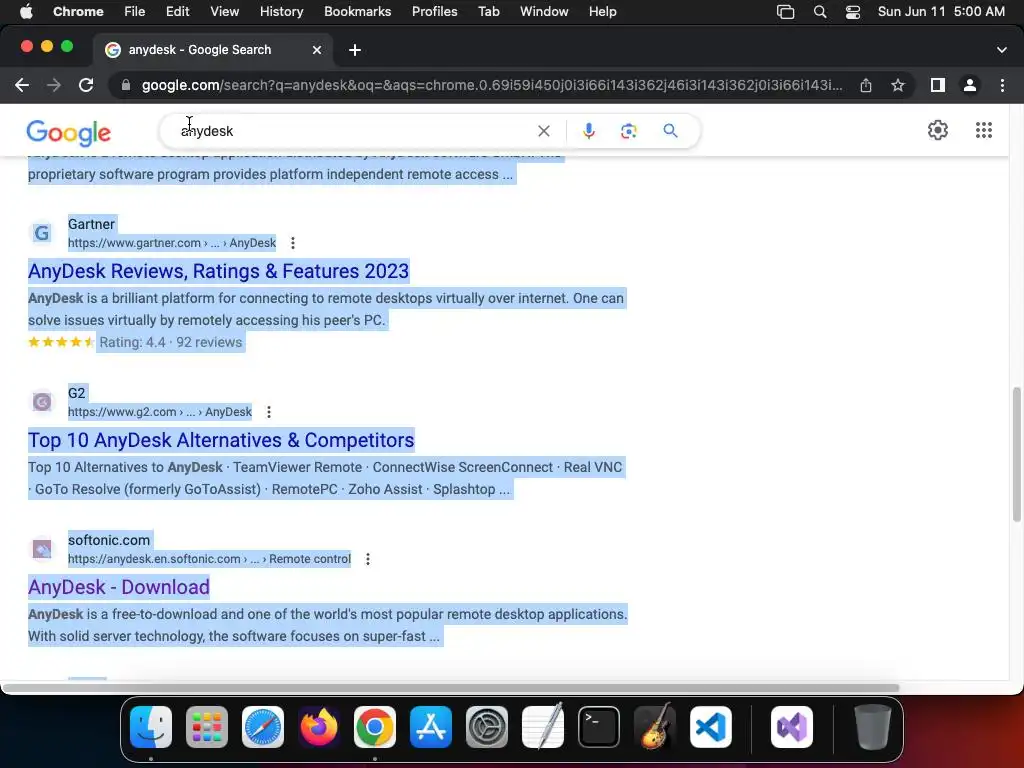This screenshot has width=1024, height=768.
Task: Open the Apple menu
Action: (26, 12)
